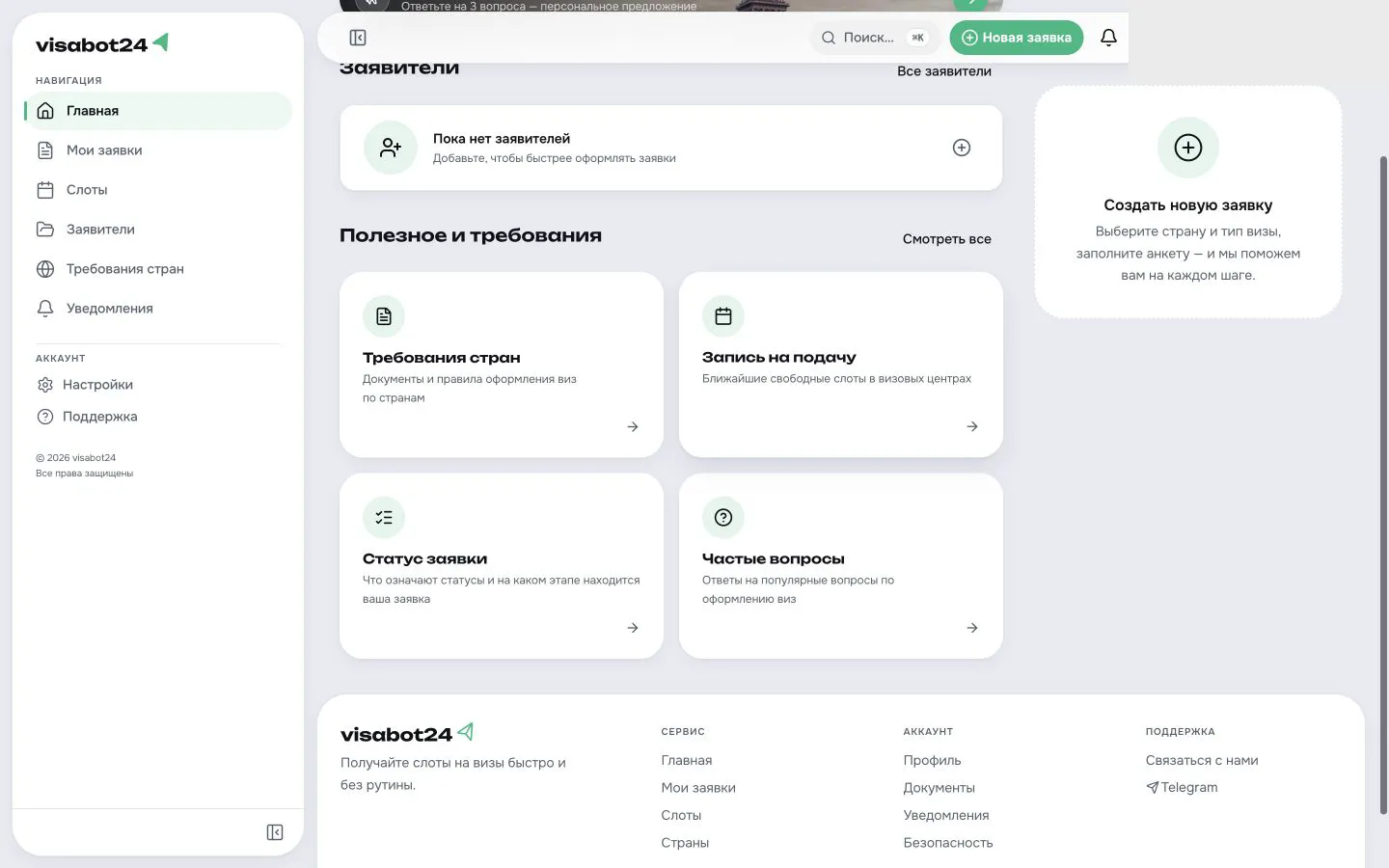
Task: Click the visabot24 logo in sidebar
Action: pyautogui.click(x=102, y=43)
